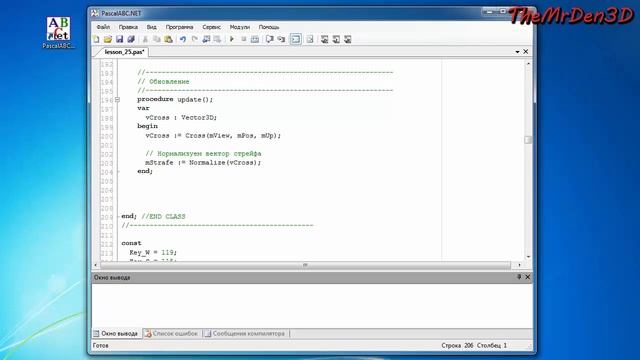Open the Сервис menu
The width and height of the screenshot is (640, 360).
pyautogui.click(x=211, y=27)
